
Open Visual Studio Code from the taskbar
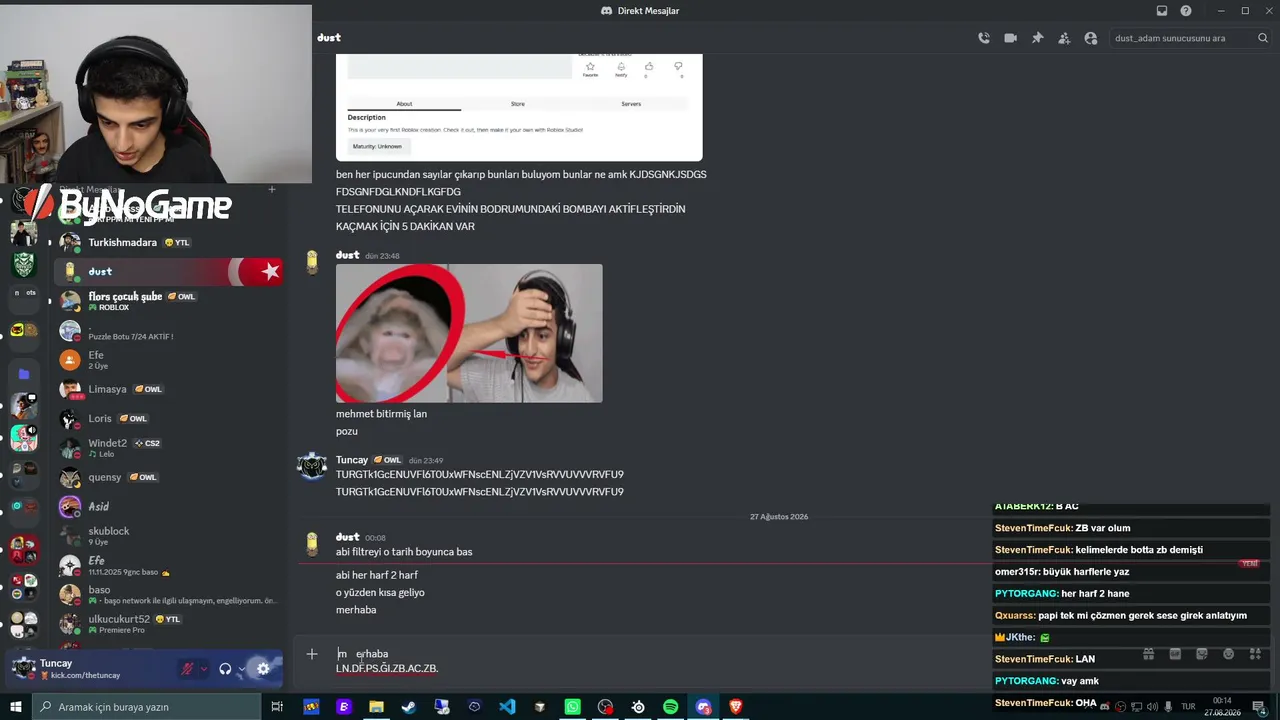pyautogui.click(x=507, y=707)
